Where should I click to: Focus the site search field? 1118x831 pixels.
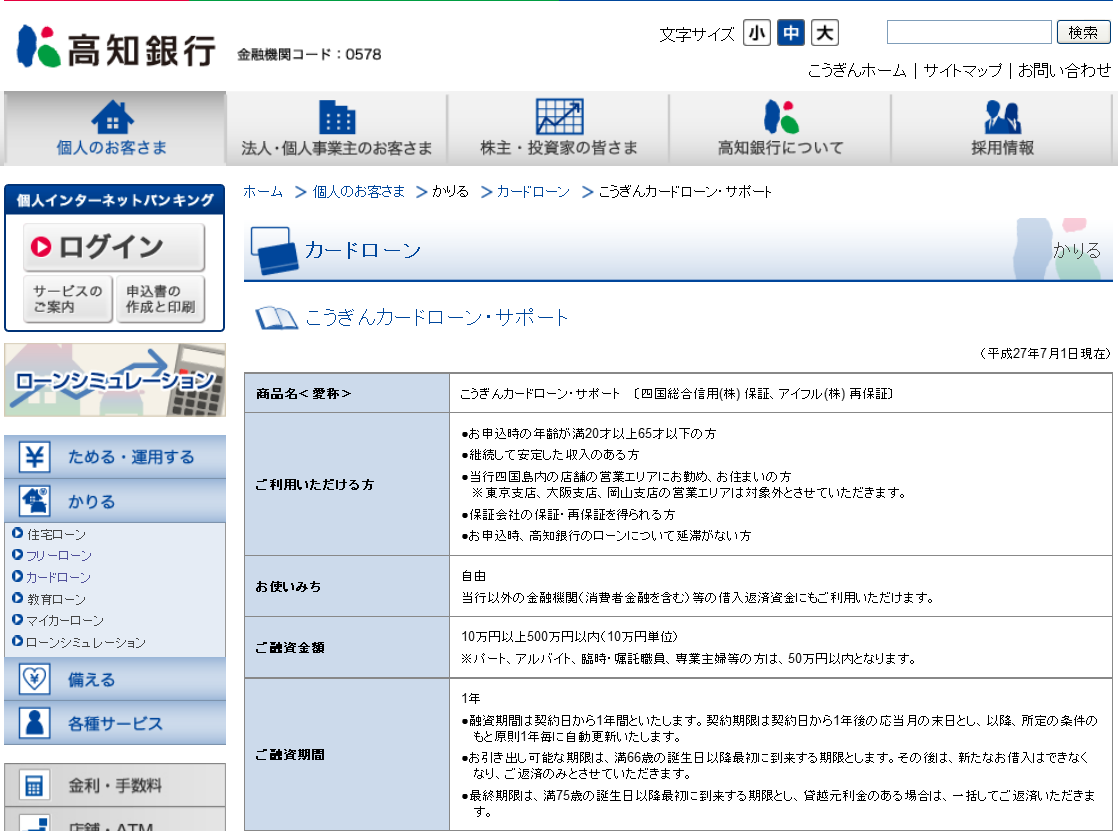(969, 32)
